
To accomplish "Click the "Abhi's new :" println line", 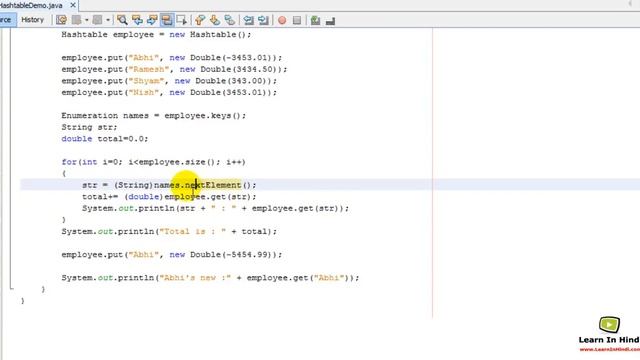I will click(210, 278).
